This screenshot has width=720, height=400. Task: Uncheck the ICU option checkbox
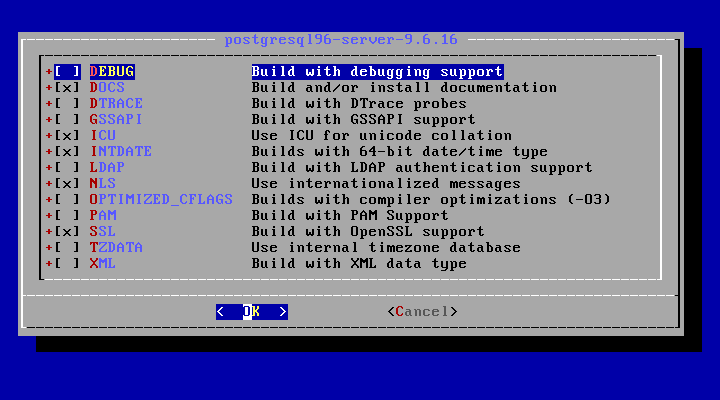[68, 135]
